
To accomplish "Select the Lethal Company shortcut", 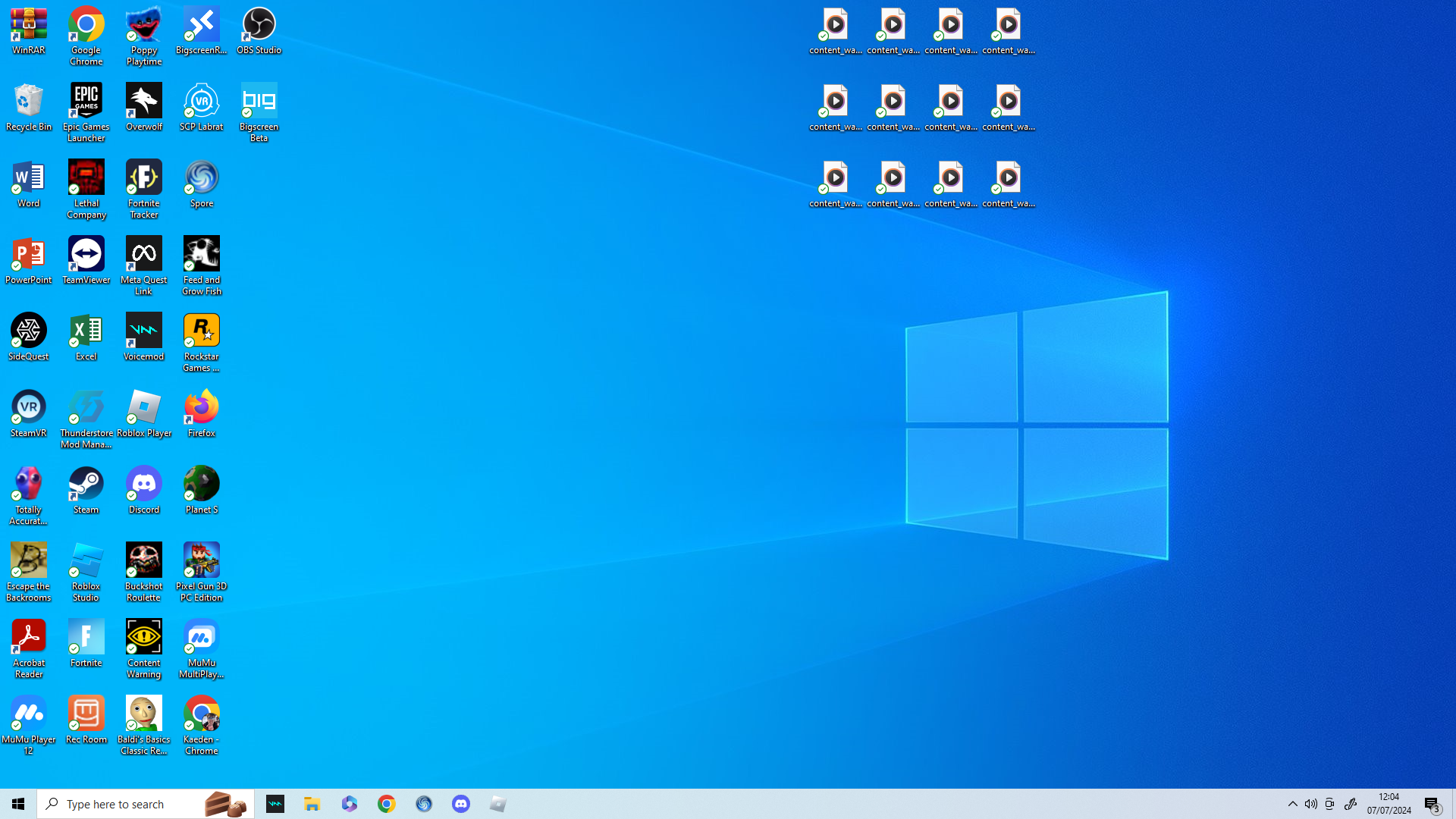I will coord(86,188).
